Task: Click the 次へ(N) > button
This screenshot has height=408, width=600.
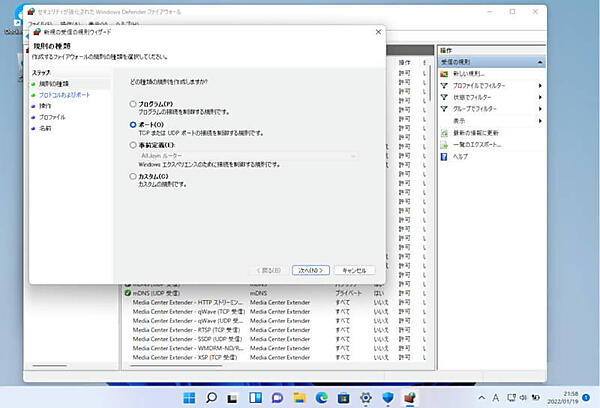Action: click(311, 270)
